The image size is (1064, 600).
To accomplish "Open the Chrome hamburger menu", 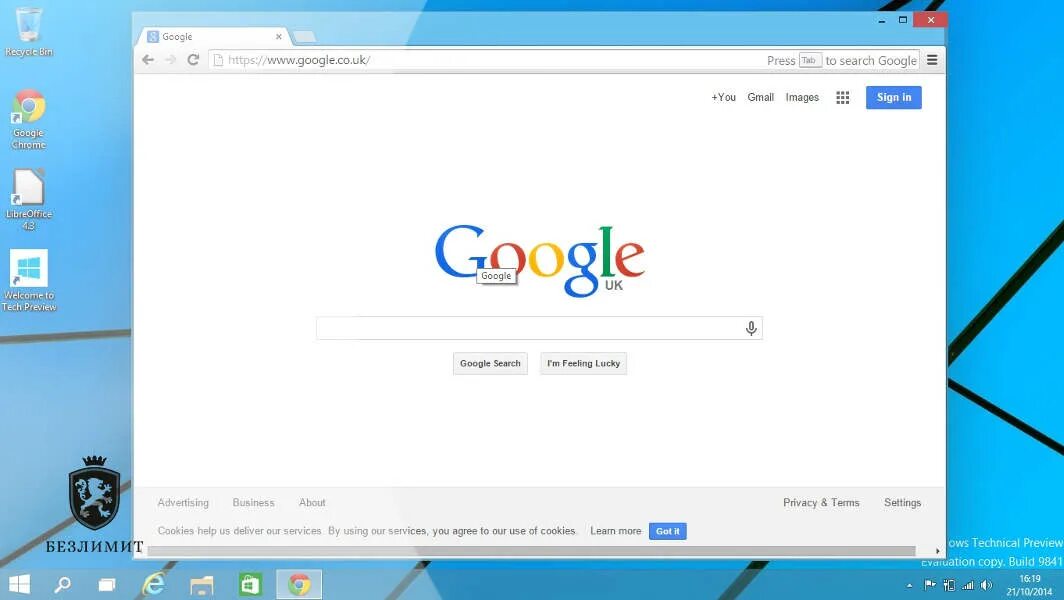I will 932,60.
